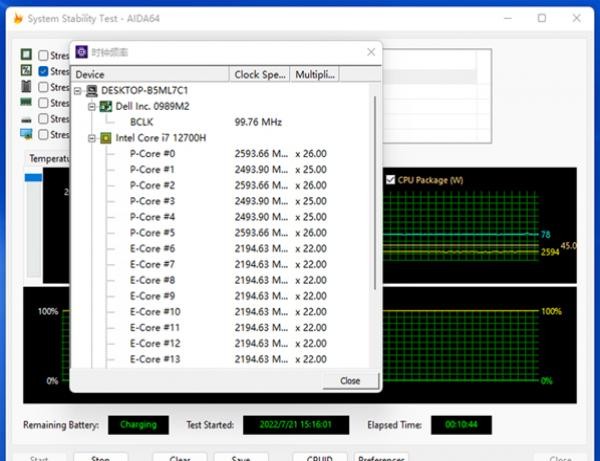This screenshot has height=461, width=600.
Task: Click the purple clock dialog title icon
Action: [82, 51]
